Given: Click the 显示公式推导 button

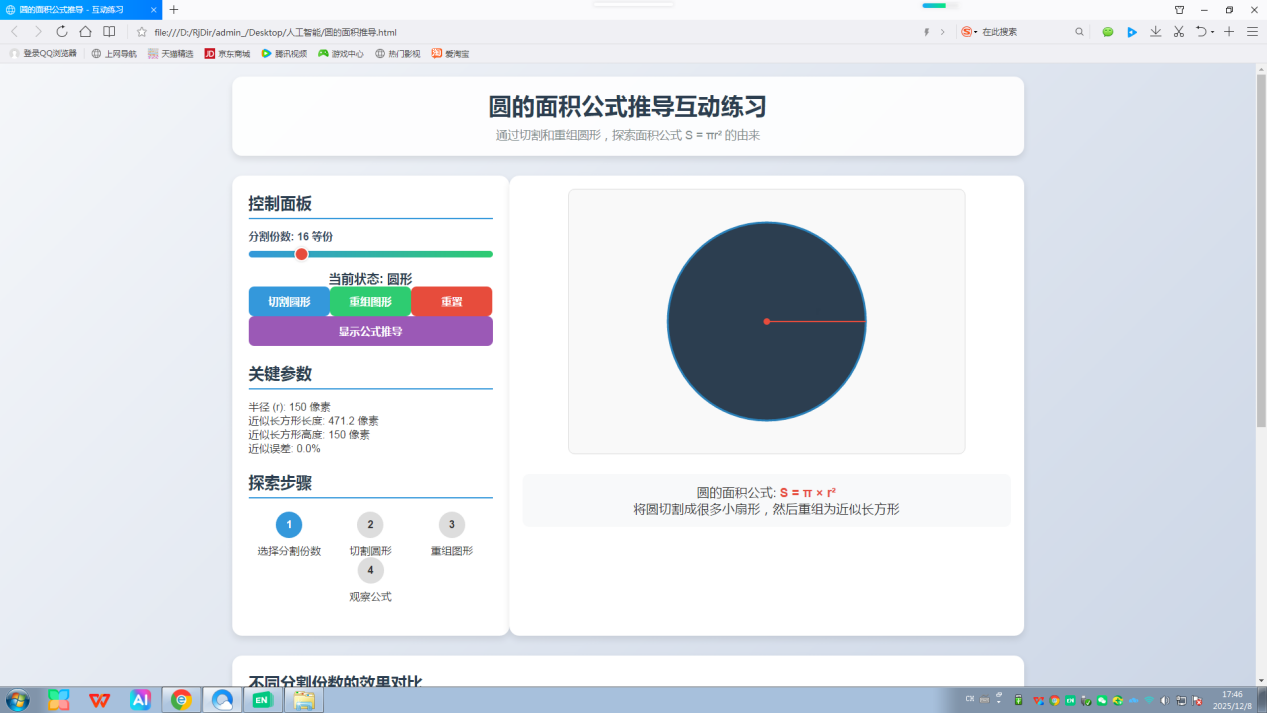Looking at the screenshot, I should (x=370, y=331).
